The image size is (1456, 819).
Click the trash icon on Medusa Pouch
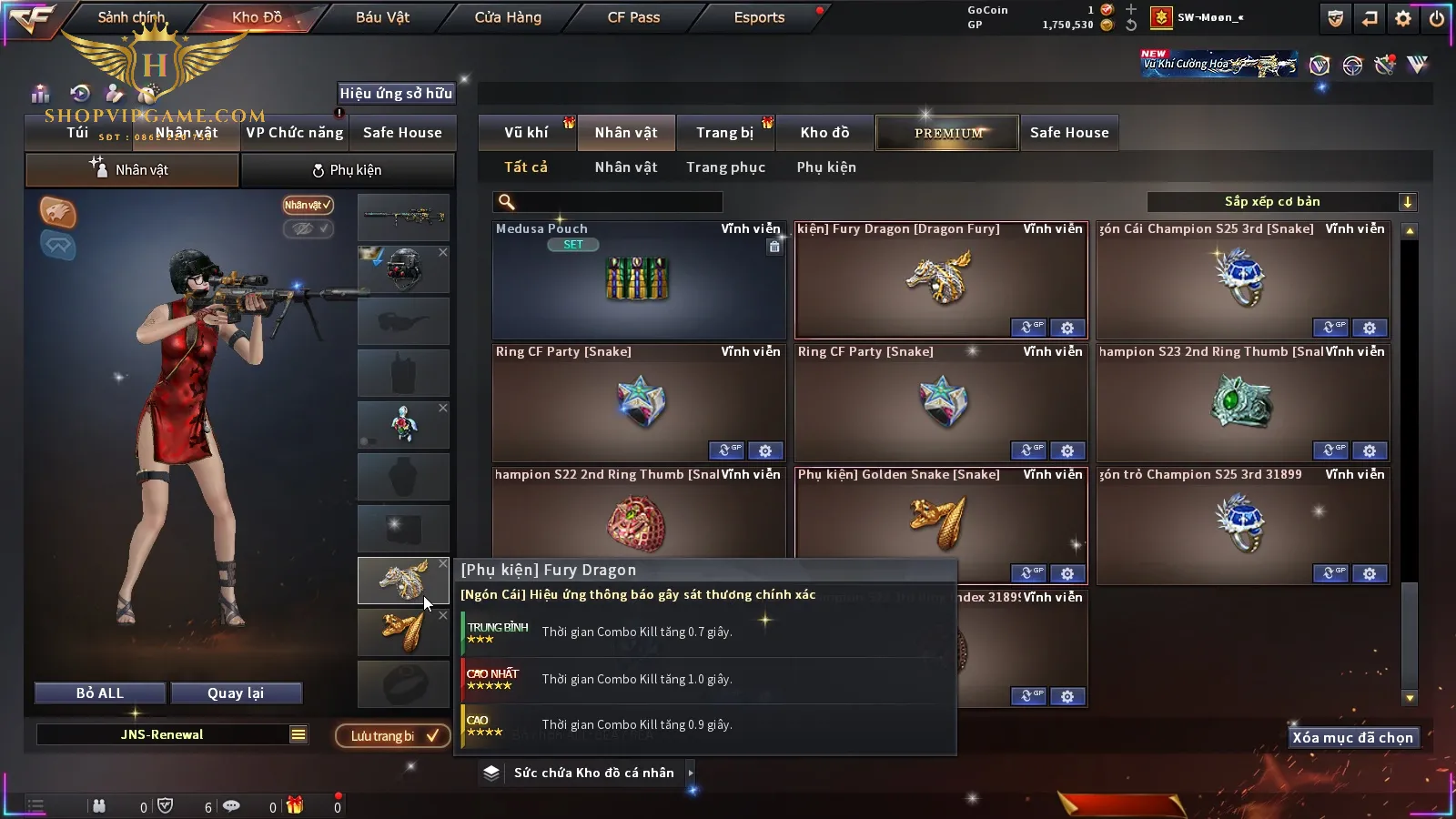pos(774,247)
